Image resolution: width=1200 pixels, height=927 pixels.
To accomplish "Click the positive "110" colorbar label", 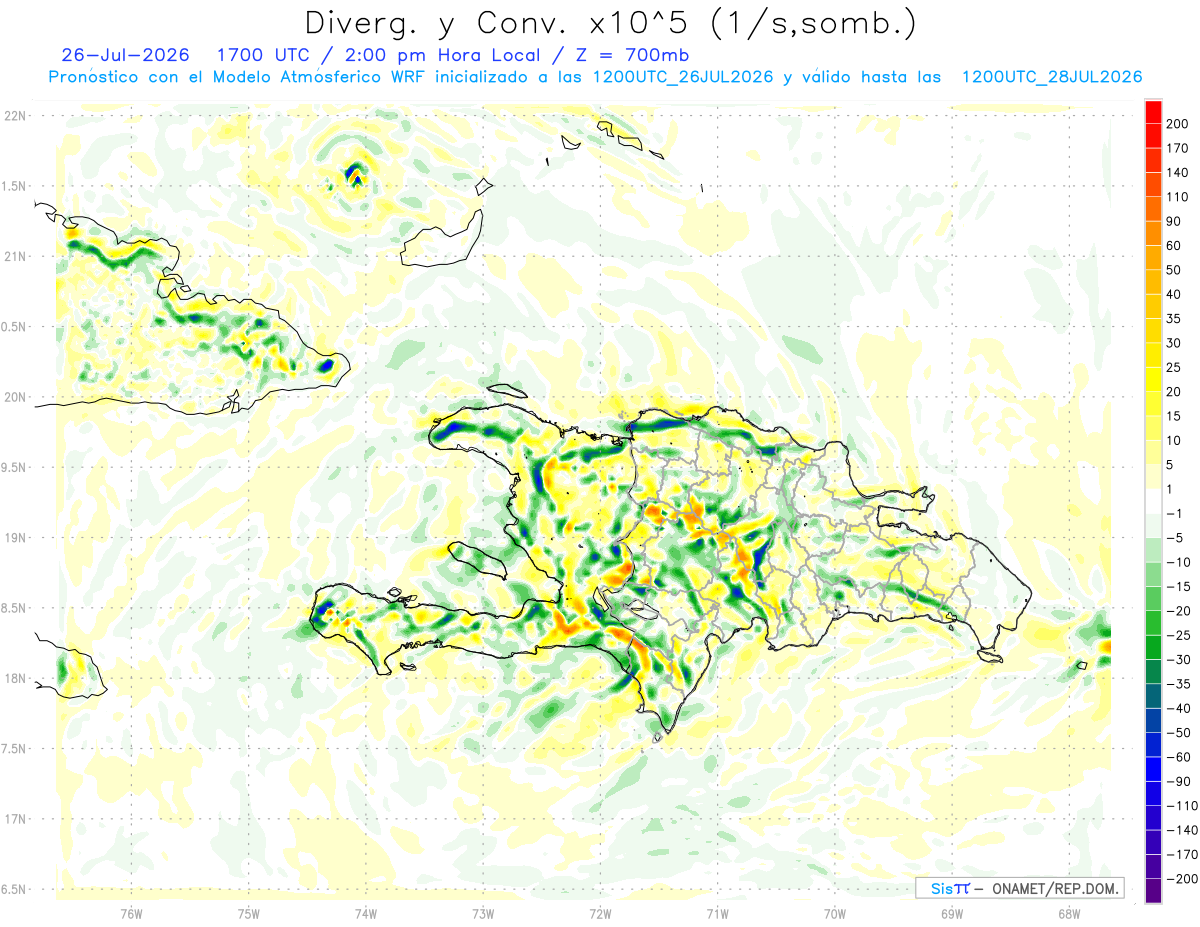I will 1177,197.
